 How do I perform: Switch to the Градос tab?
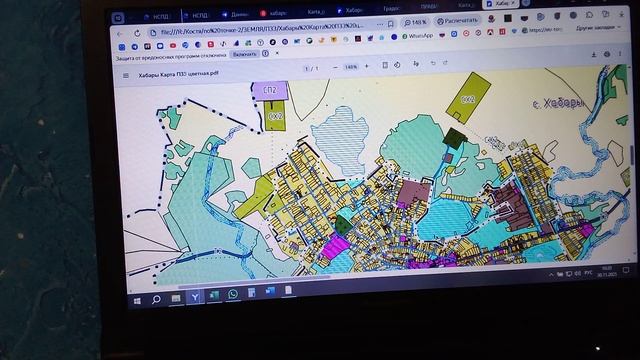coord(391,9)
